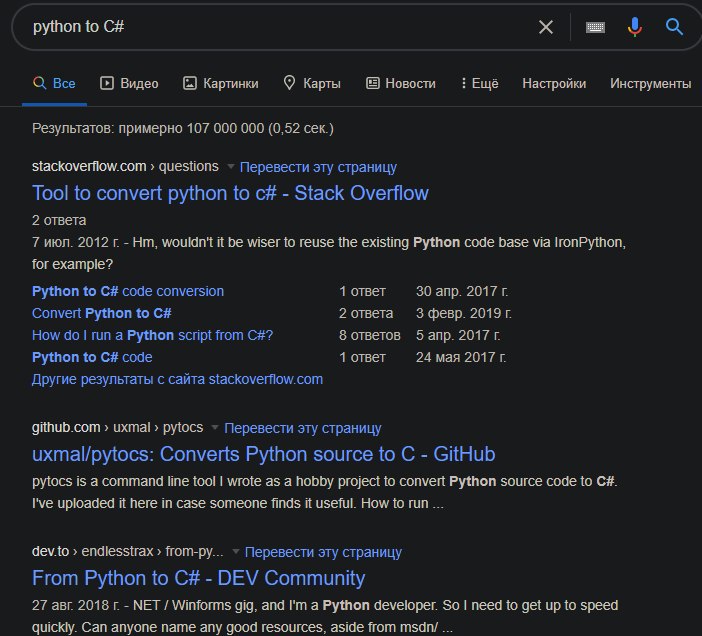The image size is (702, 636).
Task: Open 'How do I run a Python script from C#?'
Action: 152,335
